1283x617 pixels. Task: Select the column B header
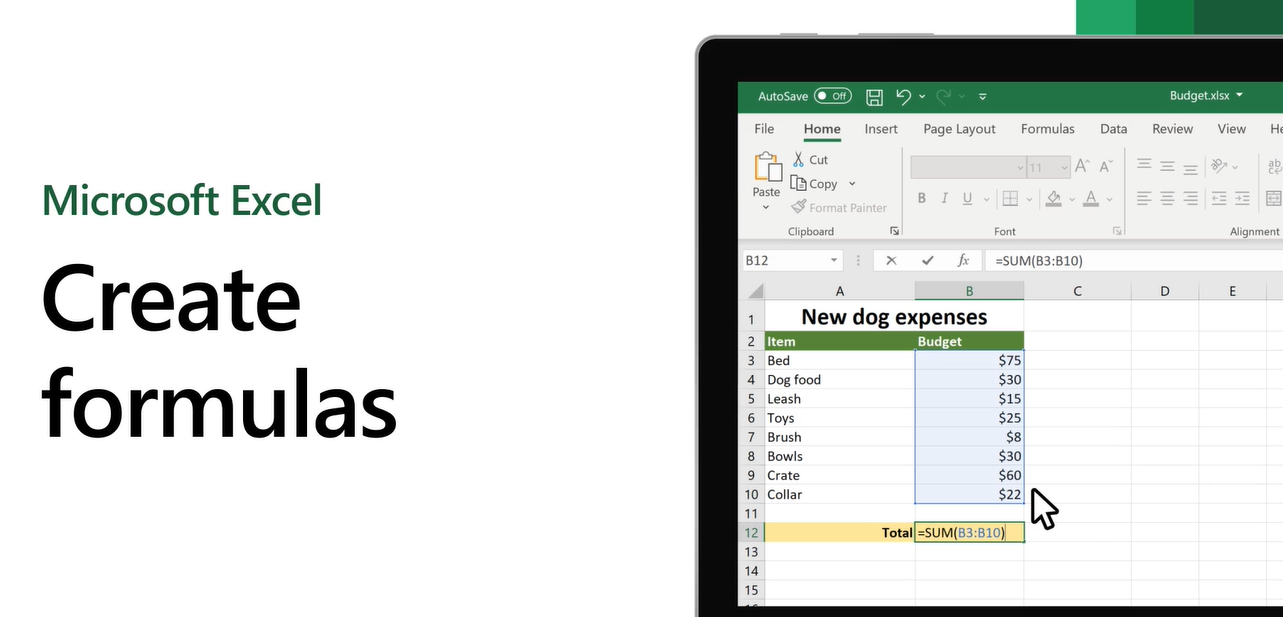pos(969,290)
